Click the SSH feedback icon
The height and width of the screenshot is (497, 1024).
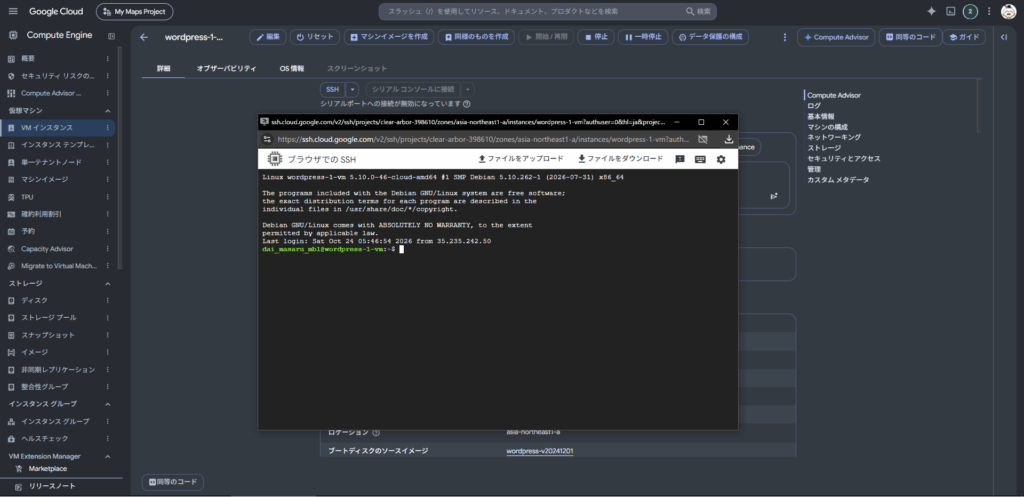[680, 159]
